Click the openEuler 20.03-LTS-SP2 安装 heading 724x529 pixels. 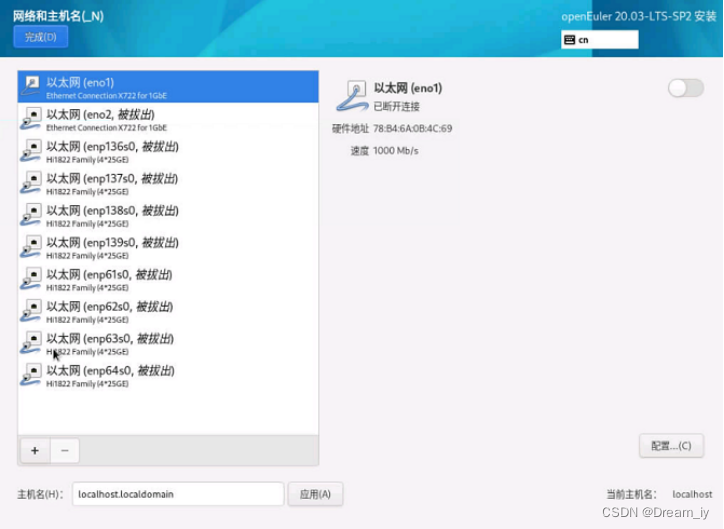pyautogui.click(x=639, y=17)
